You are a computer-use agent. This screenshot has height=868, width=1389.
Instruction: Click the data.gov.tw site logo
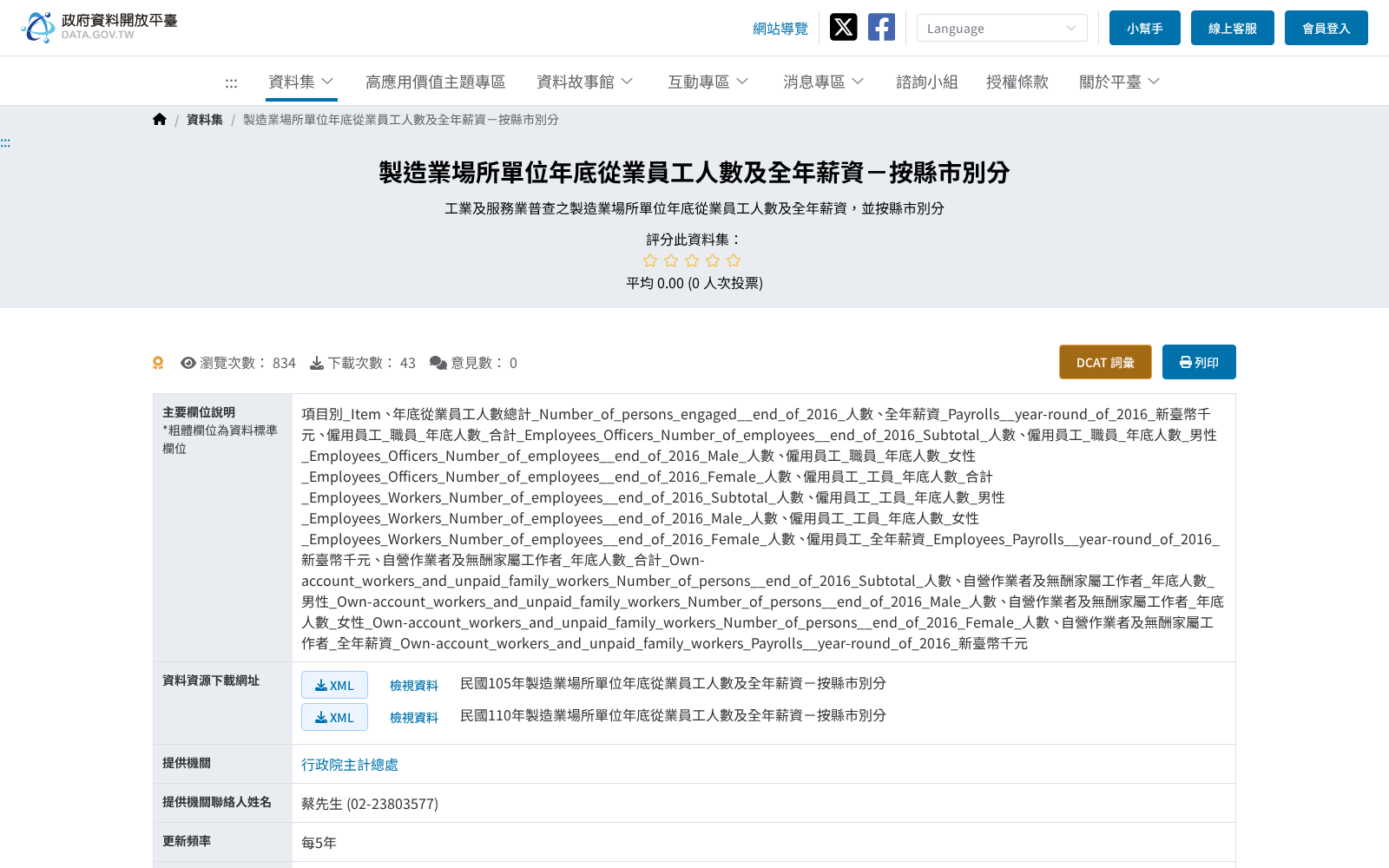(x=99, y=27)
